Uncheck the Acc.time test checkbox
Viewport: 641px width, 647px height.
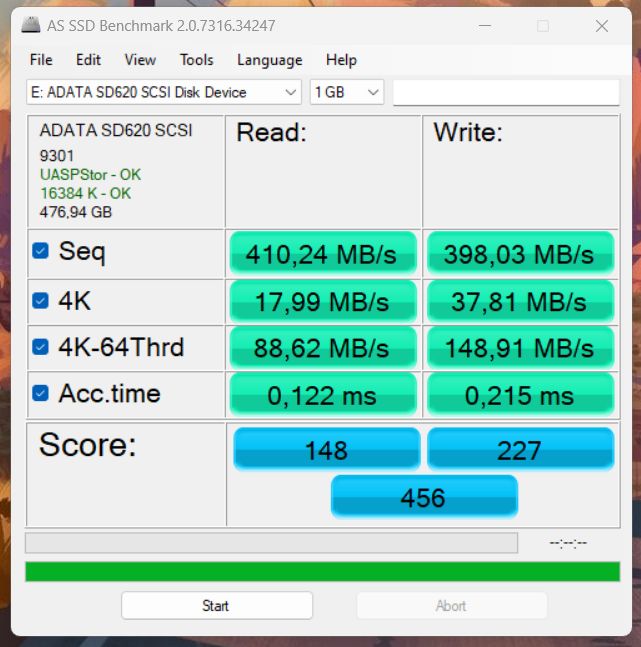(x=40, y=393)
